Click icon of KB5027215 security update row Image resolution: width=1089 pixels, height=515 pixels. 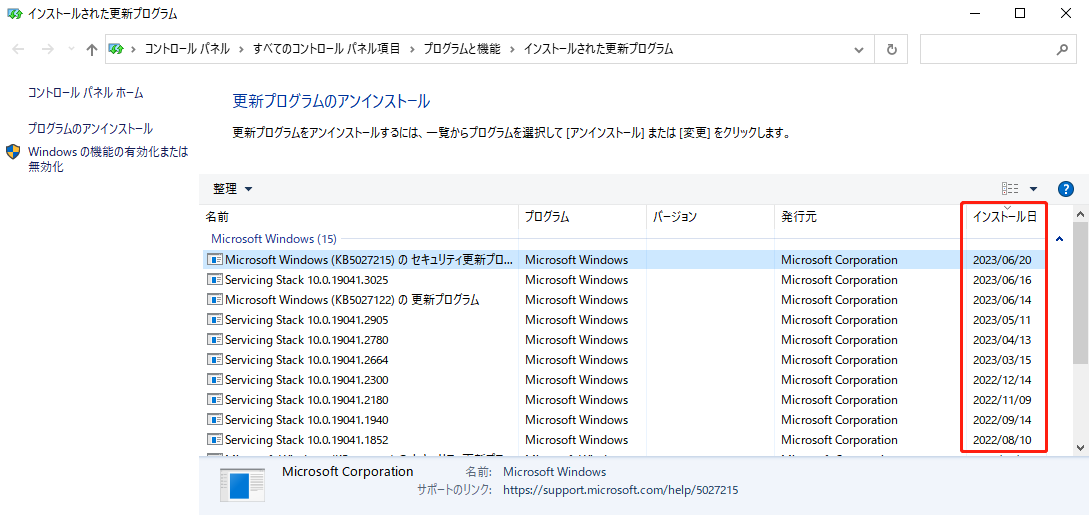[214, 260]
